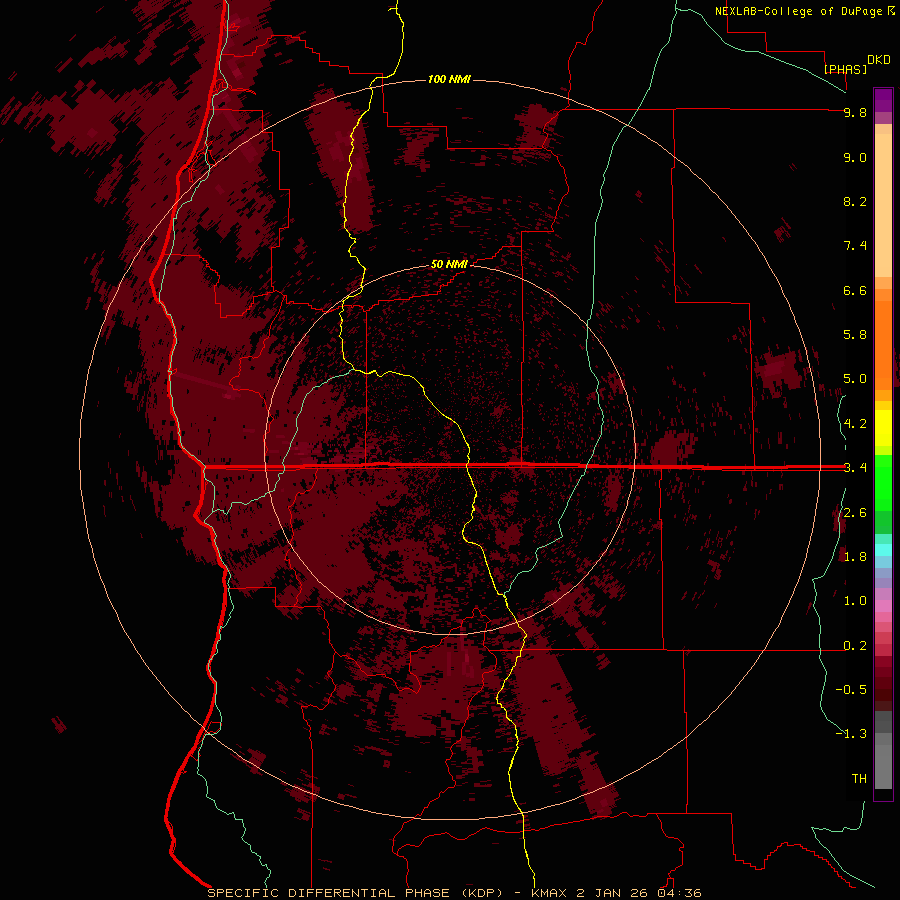Click the 1.8 scale value
The width and height of the screenshot is (900, 900).
pos(855,557)
